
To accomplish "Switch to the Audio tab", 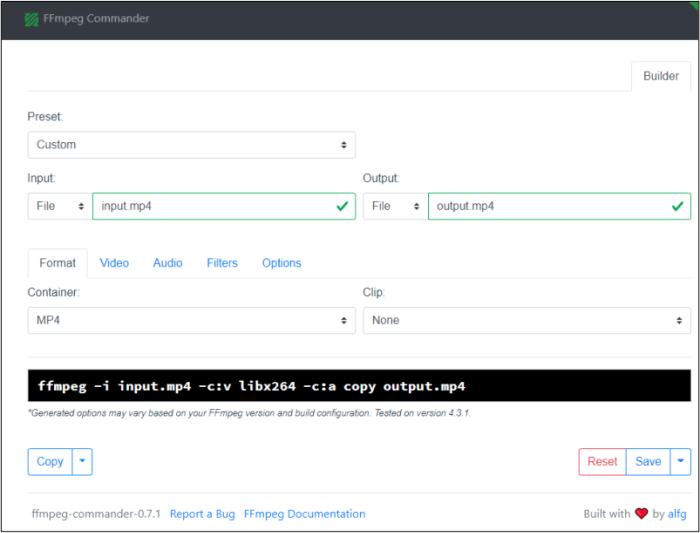I will 168,263.
